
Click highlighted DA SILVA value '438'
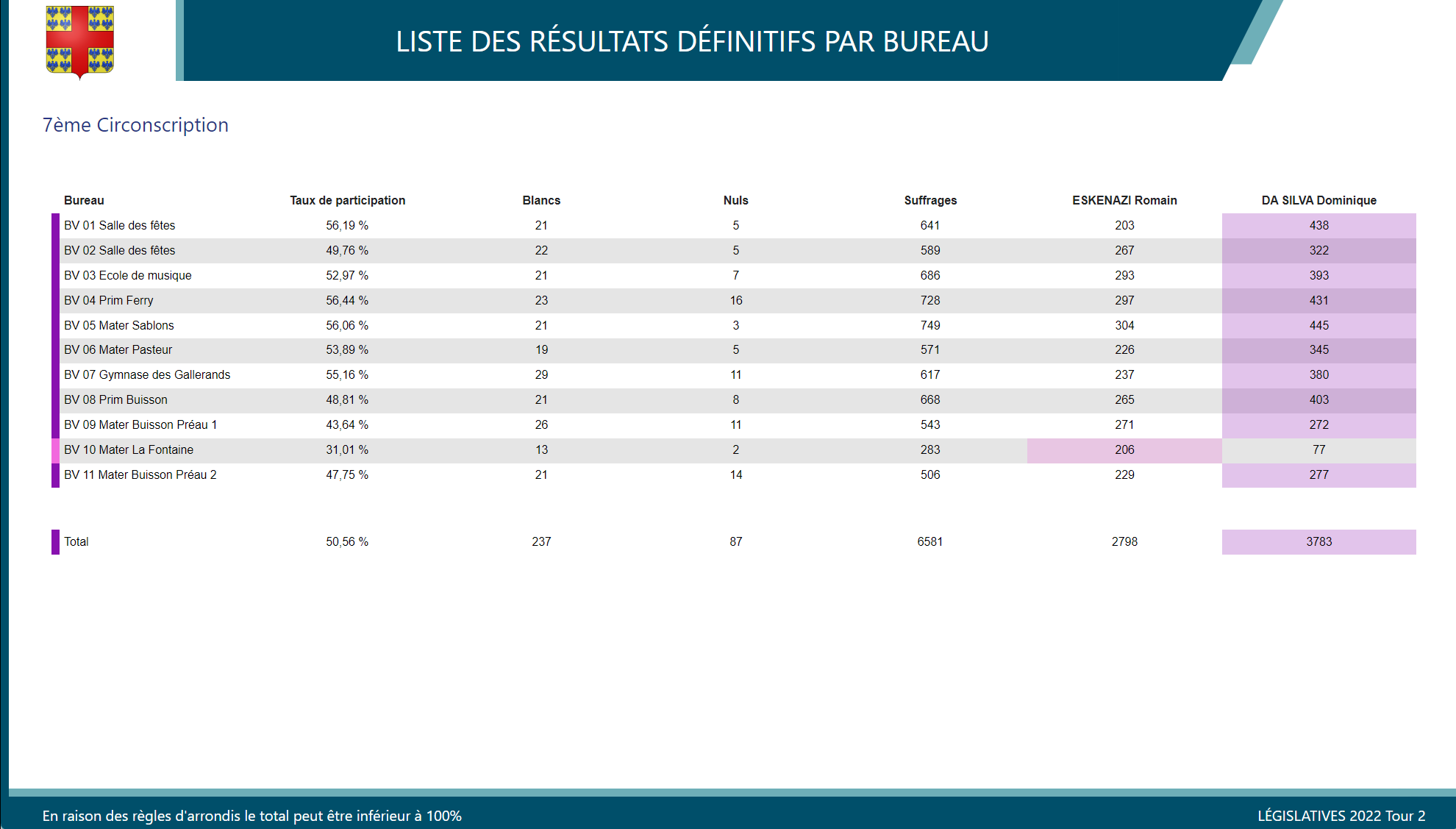(x=1319, y=226)
